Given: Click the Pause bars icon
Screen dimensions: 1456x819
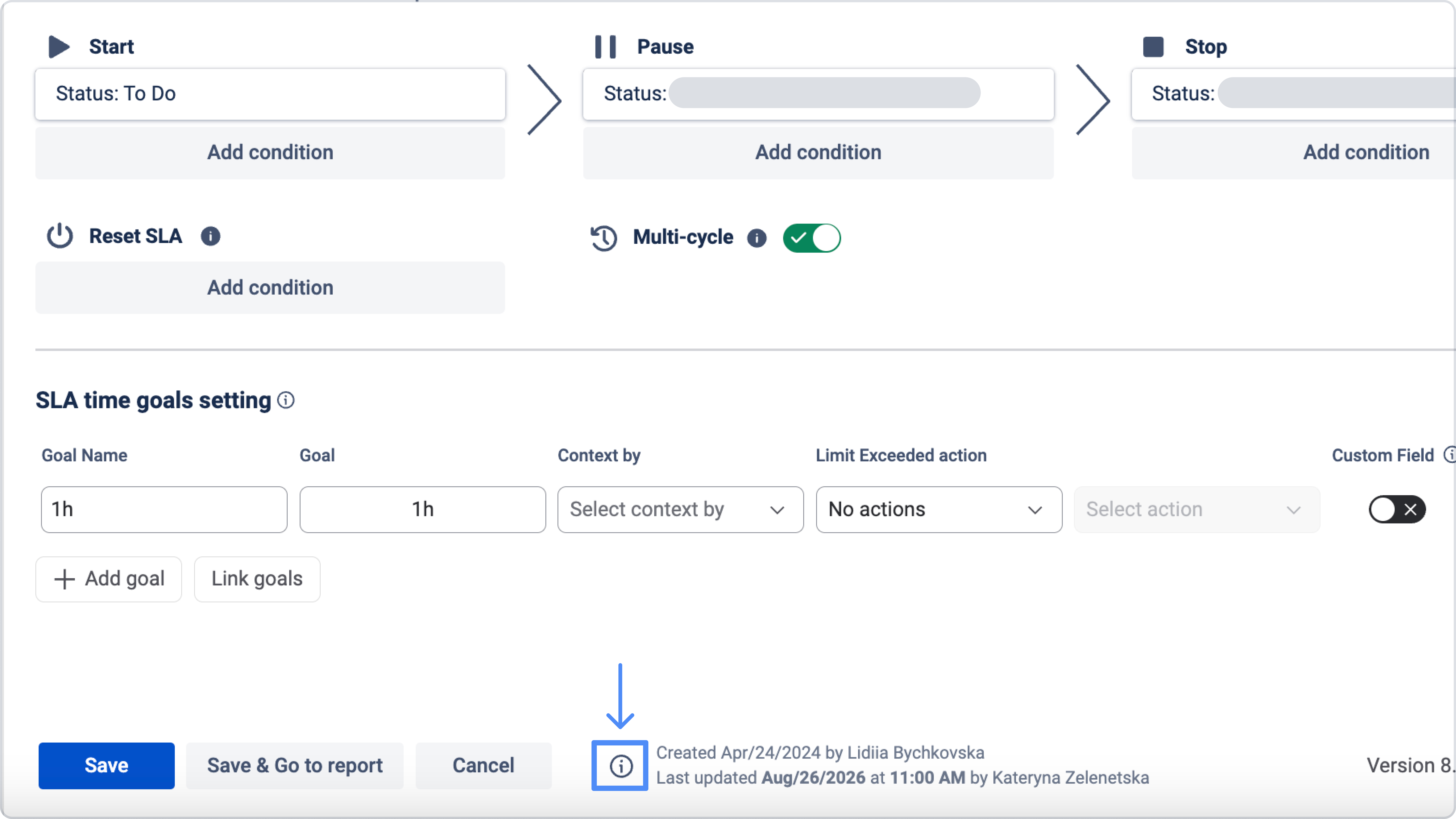Looking at the screenshot, I should pyautogui.click(x=605, y=47).
